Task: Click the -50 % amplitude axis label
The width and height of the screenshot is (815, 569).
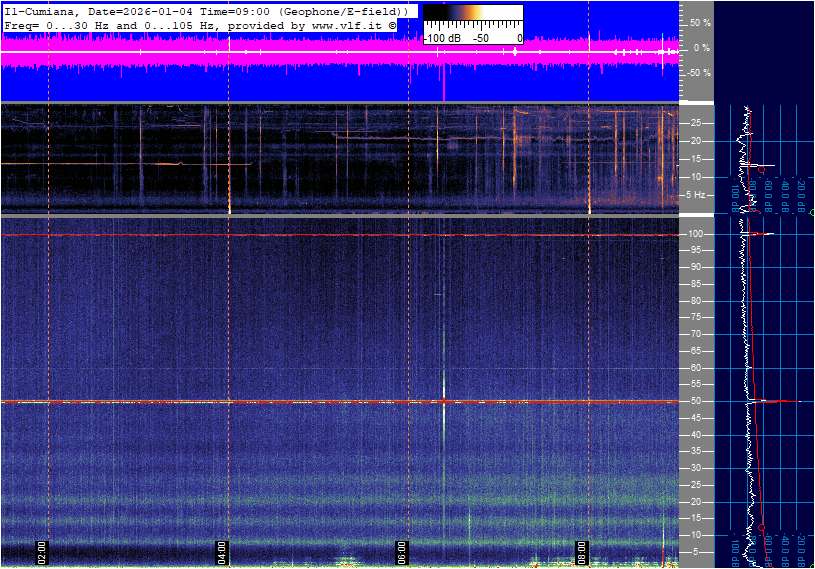Action: pyautogui.click(x=698, y=73)
